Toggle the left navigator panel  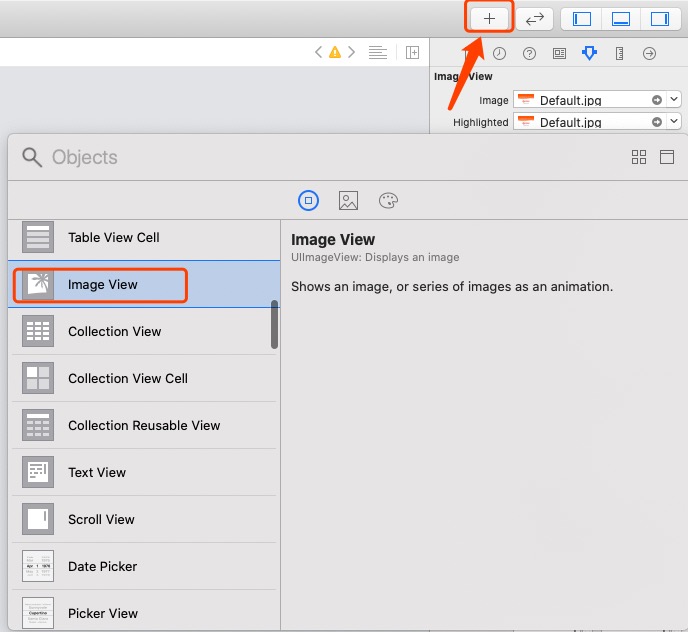point(582,18)
